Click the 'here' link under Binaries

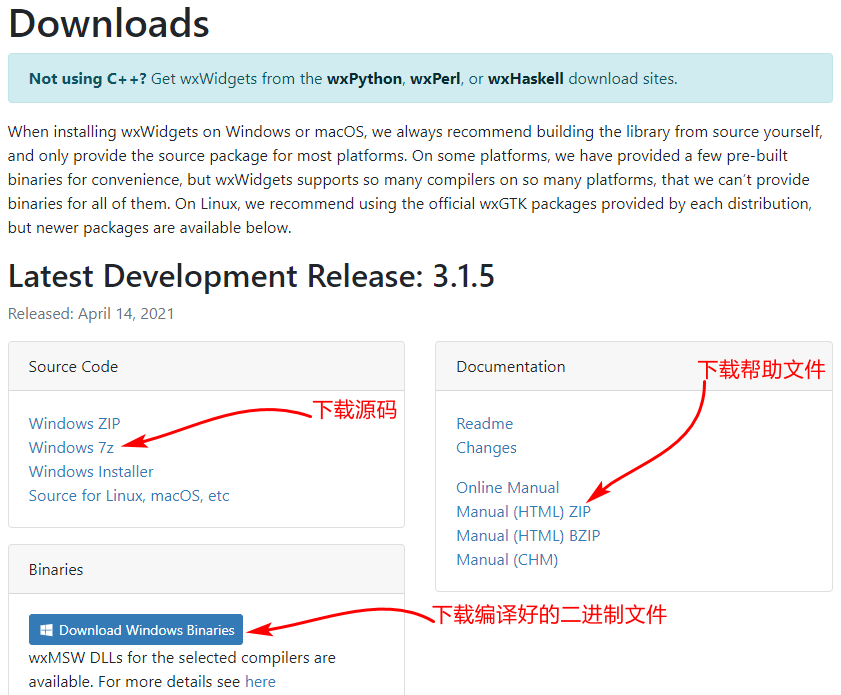point(260,681)
